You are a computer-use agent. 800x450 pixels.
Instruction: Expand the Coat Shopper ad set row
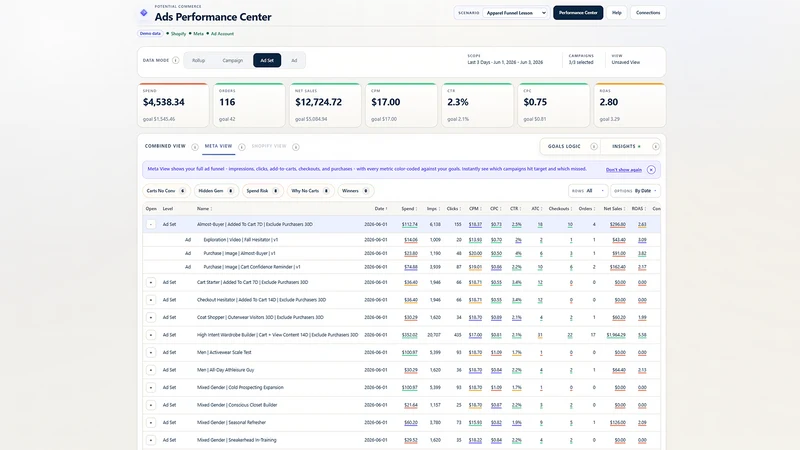click(151, 317)
